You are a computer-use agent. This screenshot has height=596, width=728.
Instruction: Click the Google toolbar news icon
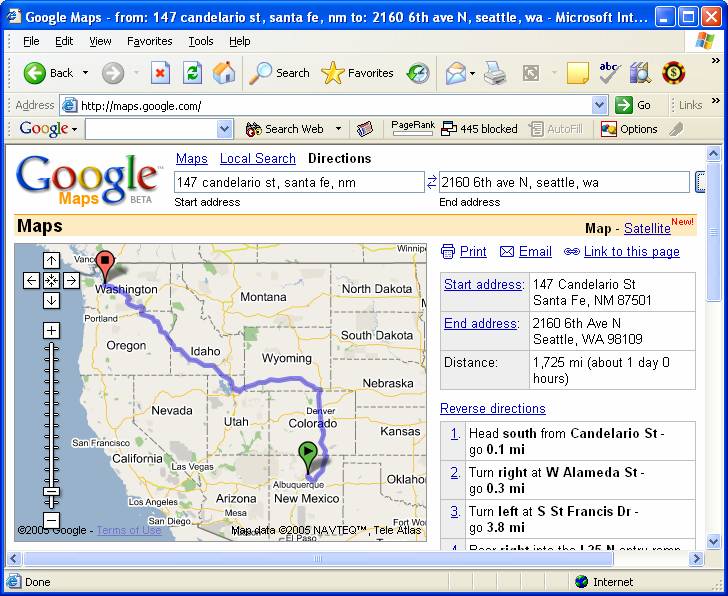pyautogui.click(x=364, y=129)
